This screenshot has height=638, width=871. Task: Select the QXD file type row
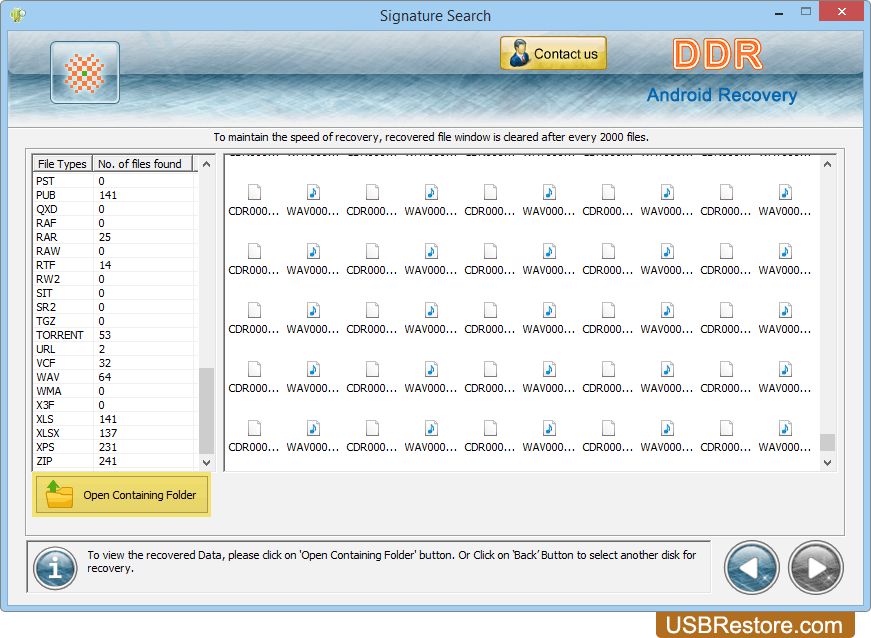pyautogui.click(x=114, y=209)
